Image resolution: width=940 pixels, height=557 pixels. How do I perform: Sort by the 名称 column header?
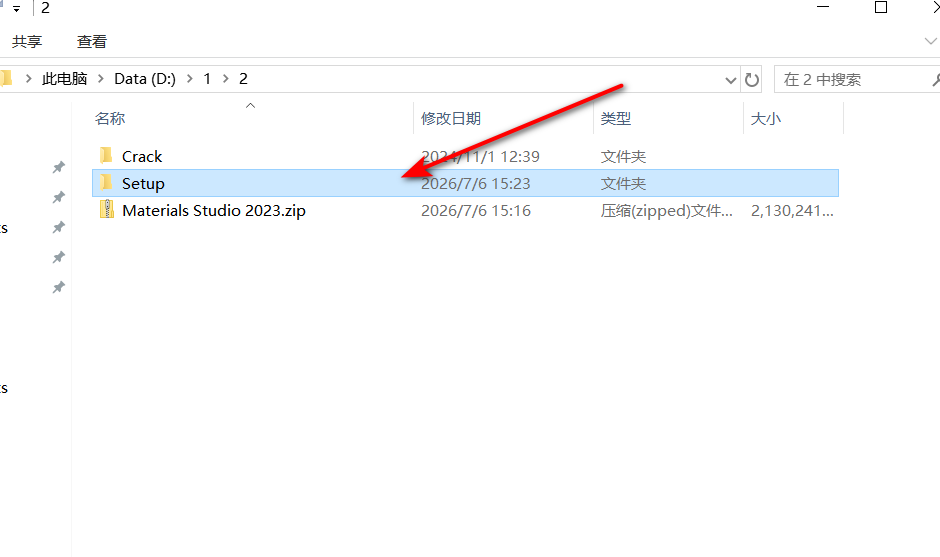110,118
